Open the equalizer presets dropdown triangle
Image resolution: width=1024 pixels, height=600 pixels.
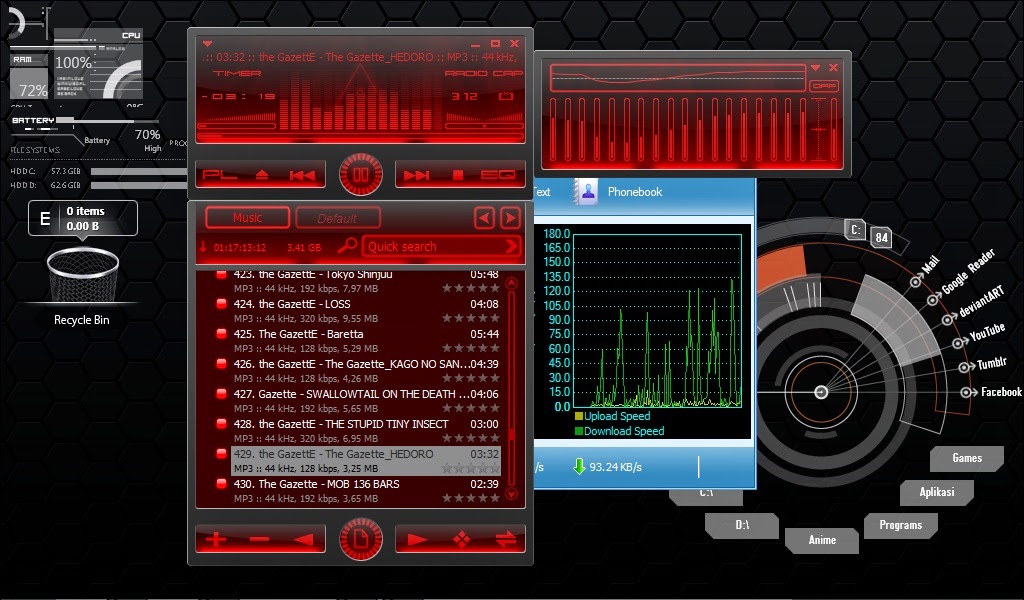pos(816,68)
